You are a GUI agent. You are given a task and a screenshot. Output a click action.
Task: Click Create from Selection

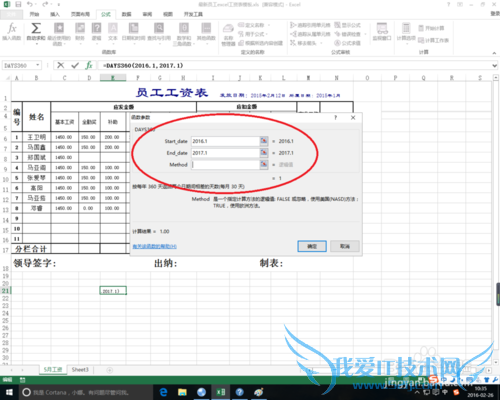(x=261, y=43)
